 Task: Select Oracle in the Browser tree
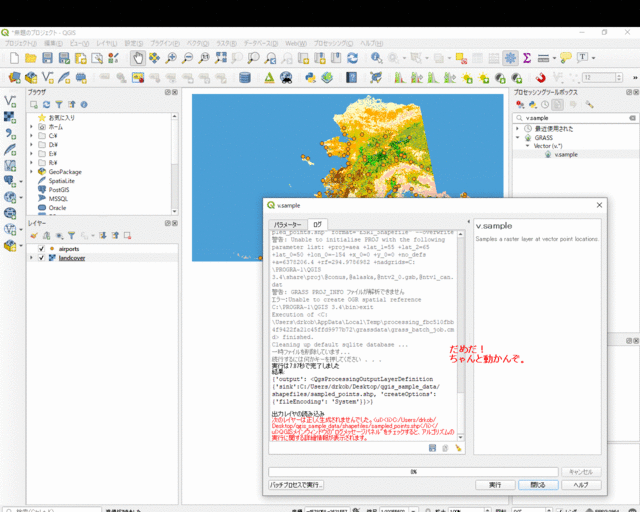(57, 208)
